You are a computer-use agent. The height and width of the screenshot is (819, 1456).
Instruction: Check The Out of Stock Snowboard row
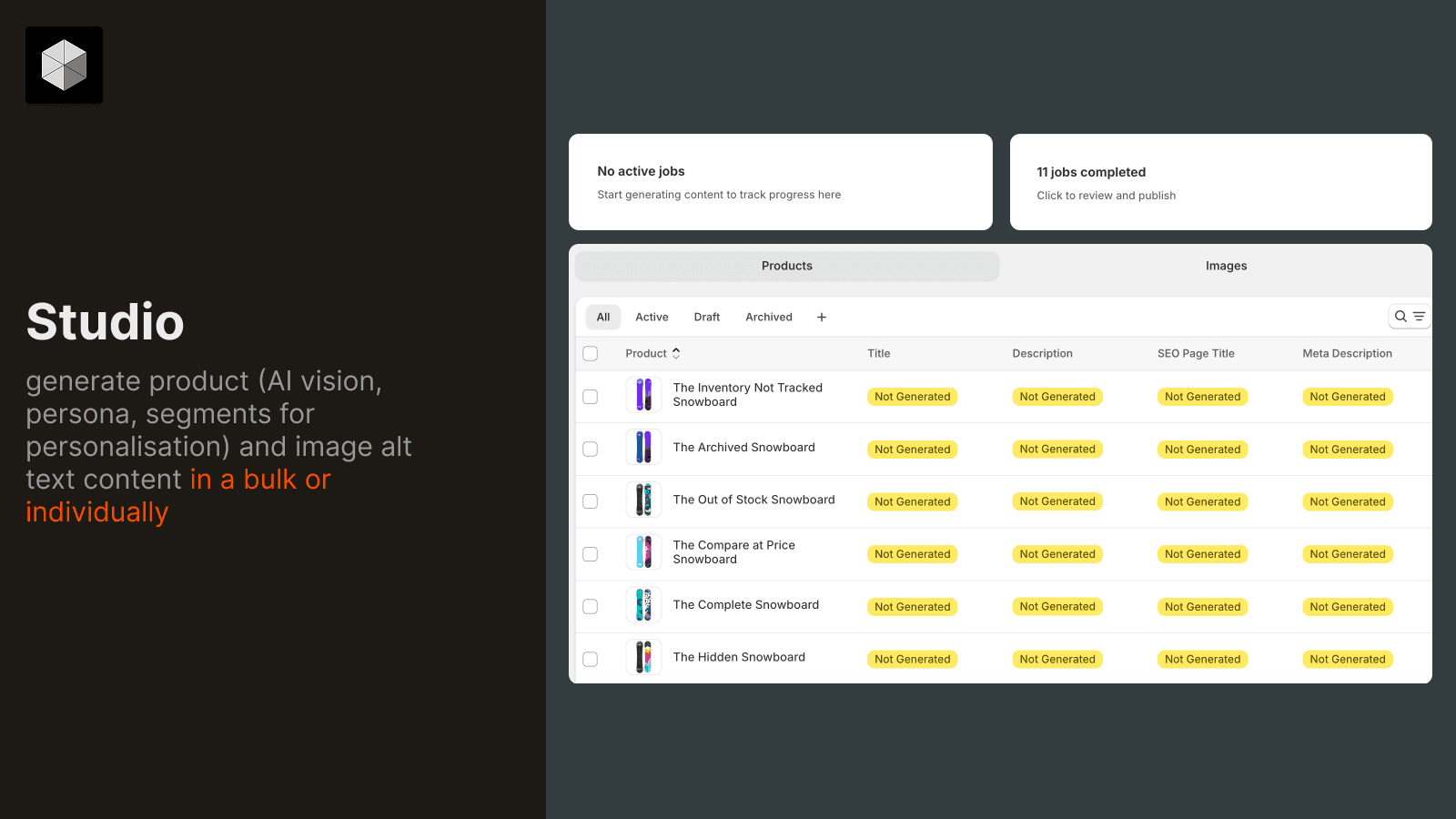591,501
